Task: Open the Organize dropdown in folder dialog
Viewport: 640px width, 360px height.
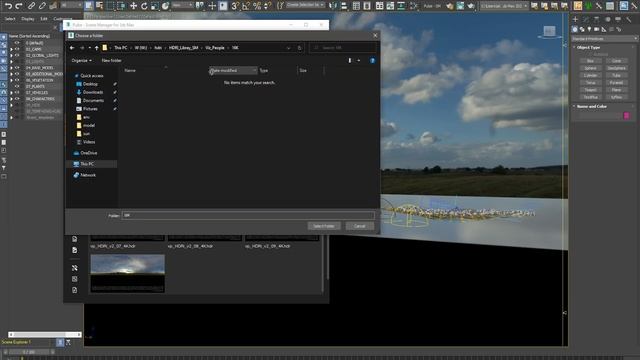Action: (81, 60)
